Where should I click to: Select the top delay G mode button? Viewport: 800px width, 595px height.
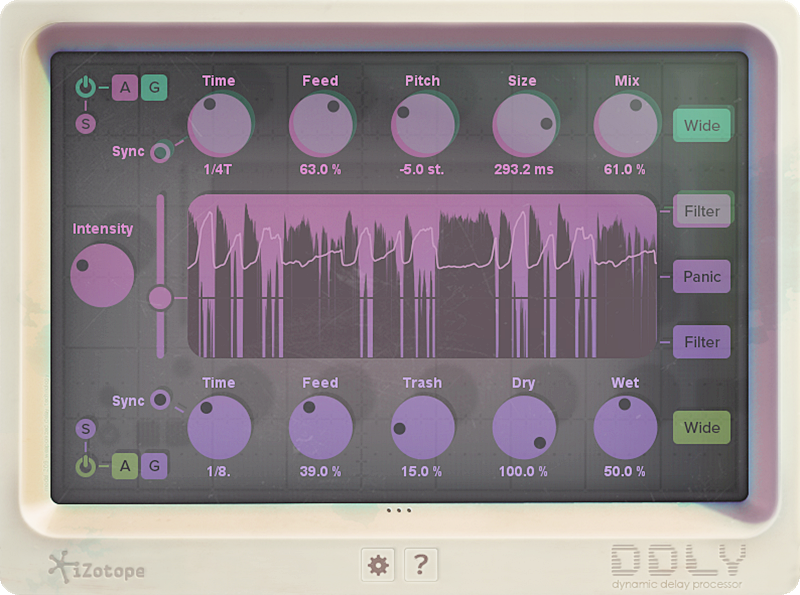154,87
